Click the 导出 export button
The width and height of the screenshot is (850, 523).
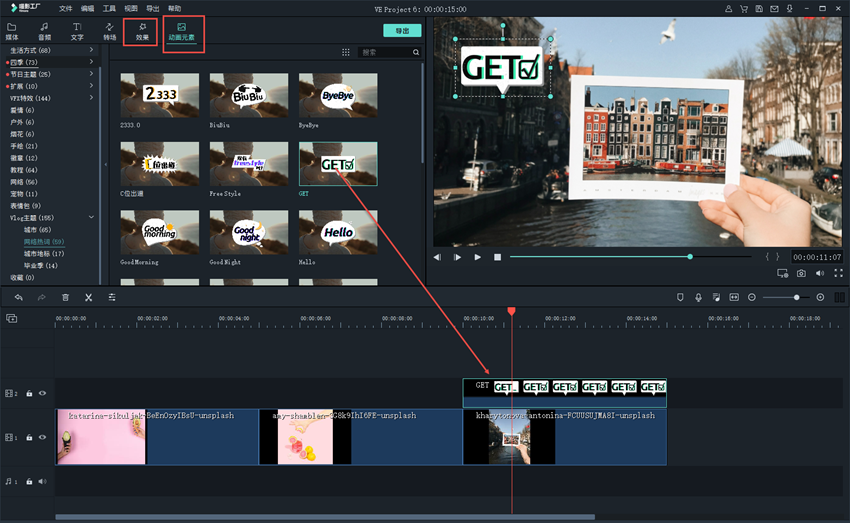click(402, 31)
